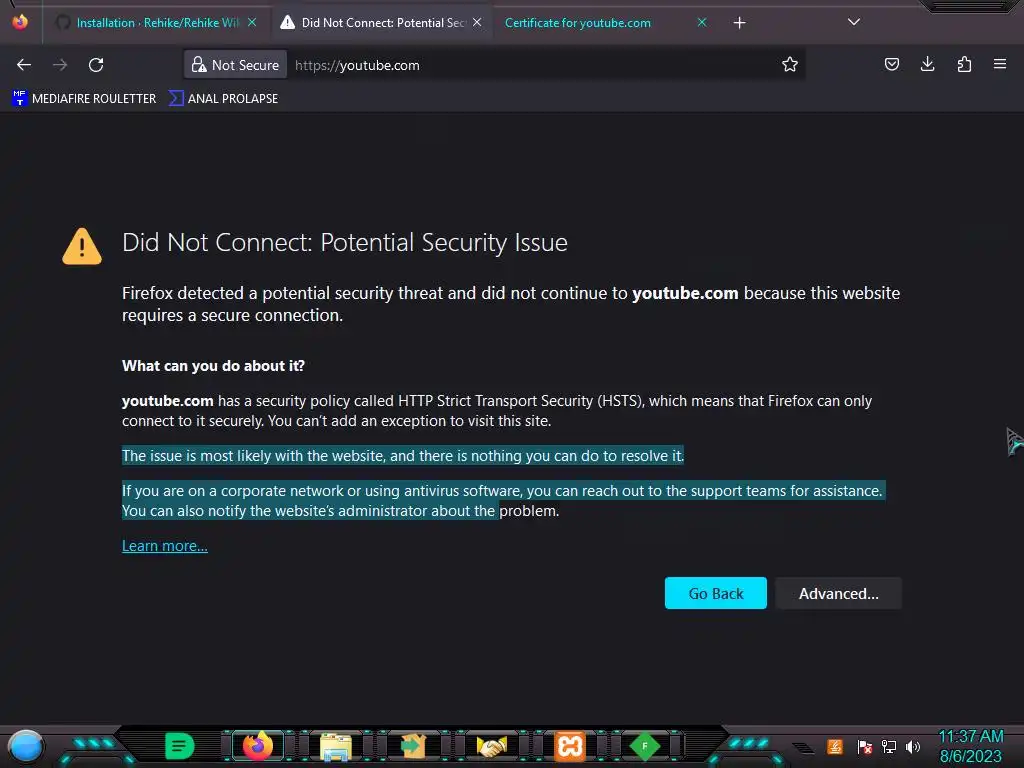The image size is (1024, 768).
Task: Open the Start orb
Action: [x=25, y=746]
